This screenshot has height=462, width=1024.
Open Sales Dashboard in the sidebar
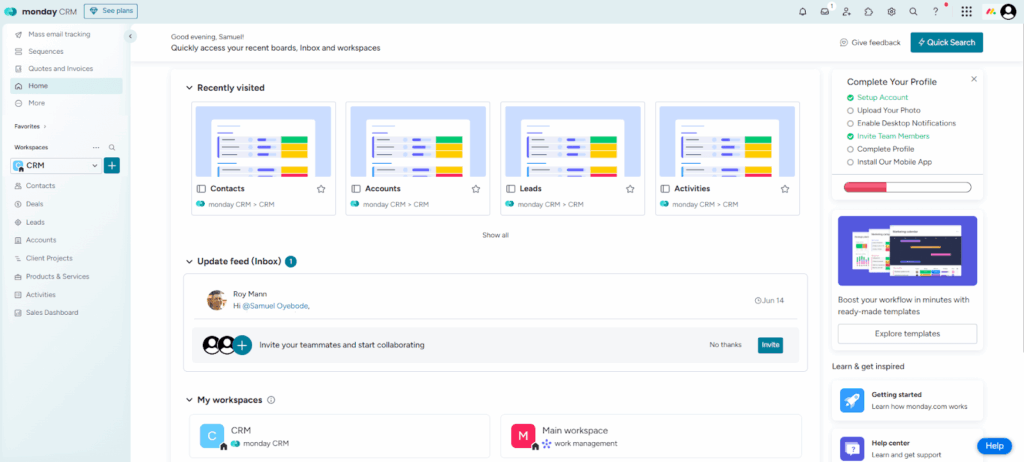tap(52, 312)
